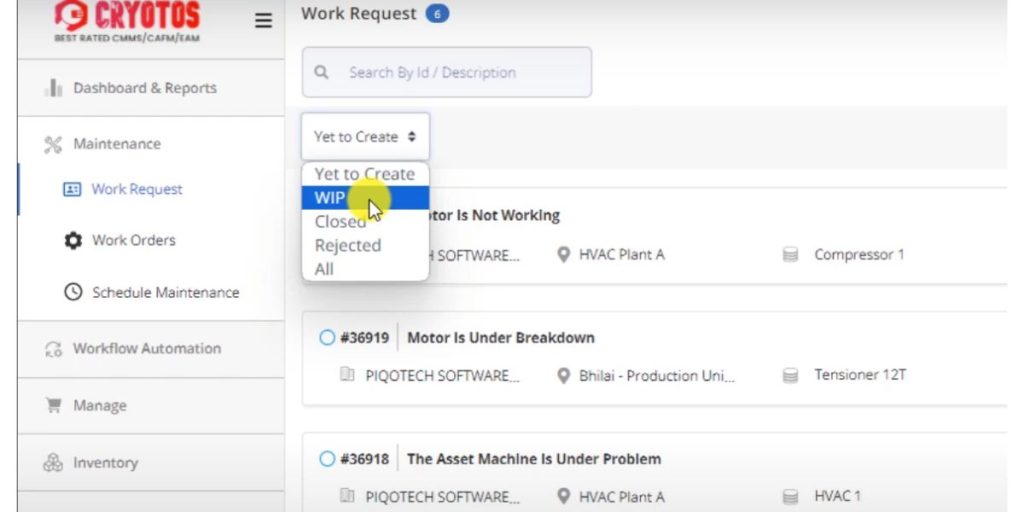Click the Search By Id / Description field
The width and height of the screenshot is (1024, 512).
click(460, 73)
